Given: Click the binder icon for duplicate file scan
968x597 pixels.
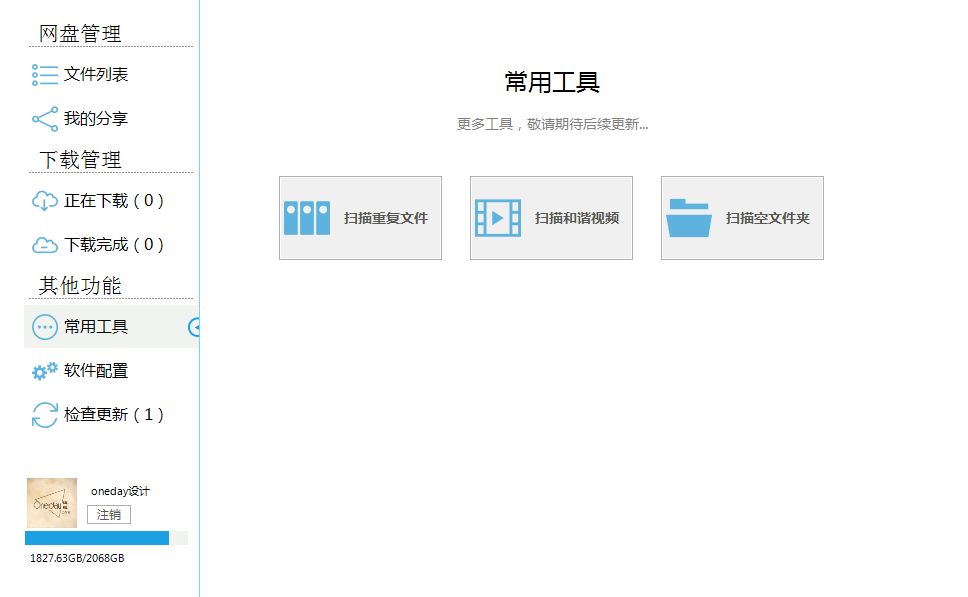Looking at the screenshot, I should [x=307, y=218].
